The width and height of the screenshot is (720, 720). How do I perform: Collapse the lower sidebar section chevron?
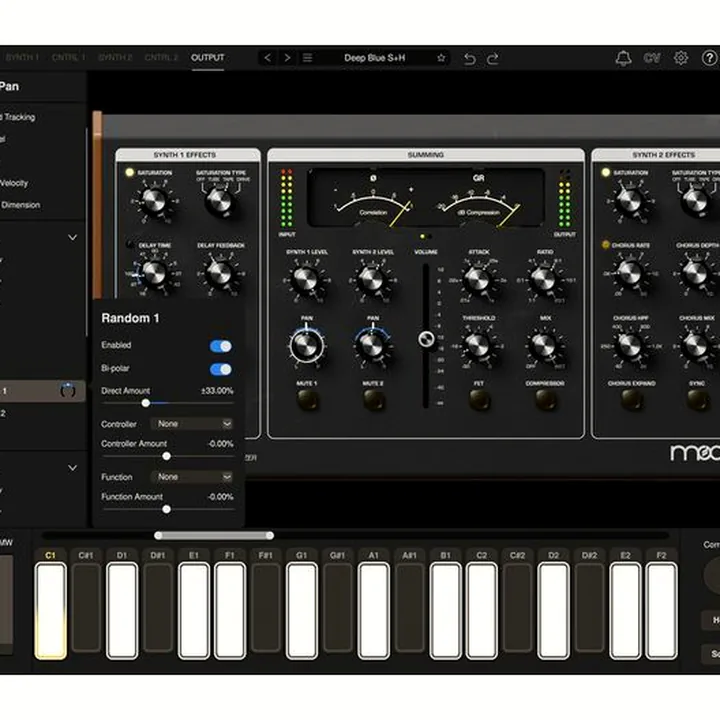73,468
